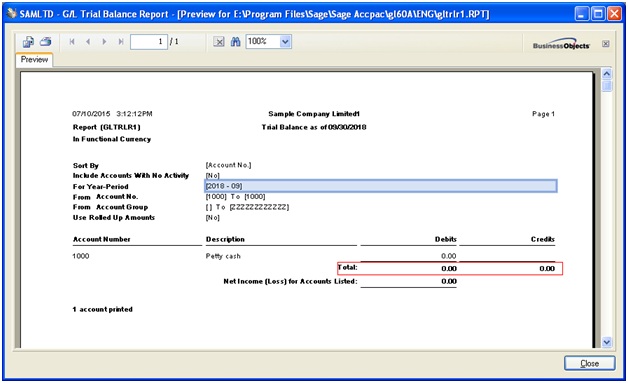
Task: Minimize the Trial Balance Report window
Action: coord(582,14)
